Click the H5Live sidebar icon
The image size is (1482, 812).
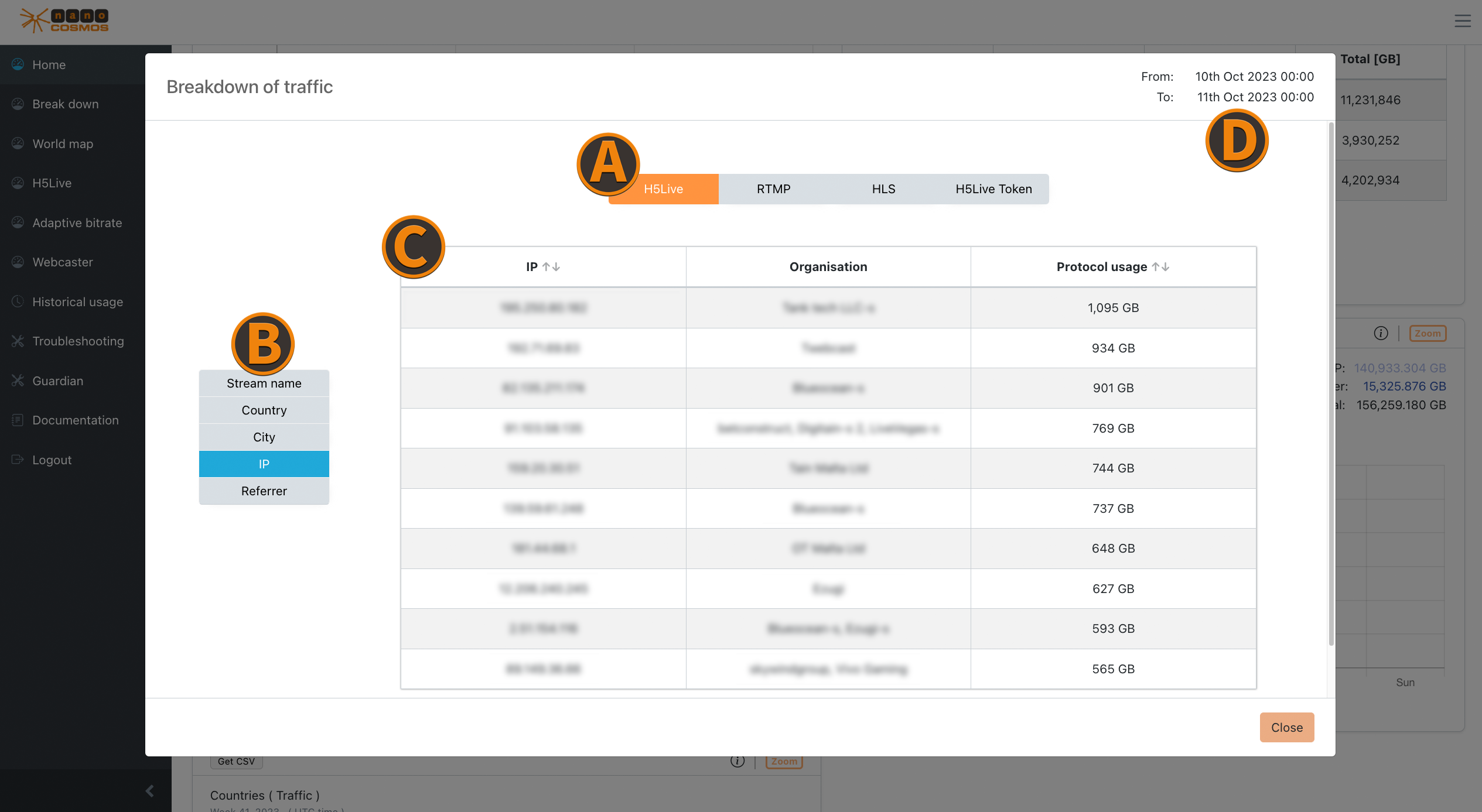pos(18,183)
